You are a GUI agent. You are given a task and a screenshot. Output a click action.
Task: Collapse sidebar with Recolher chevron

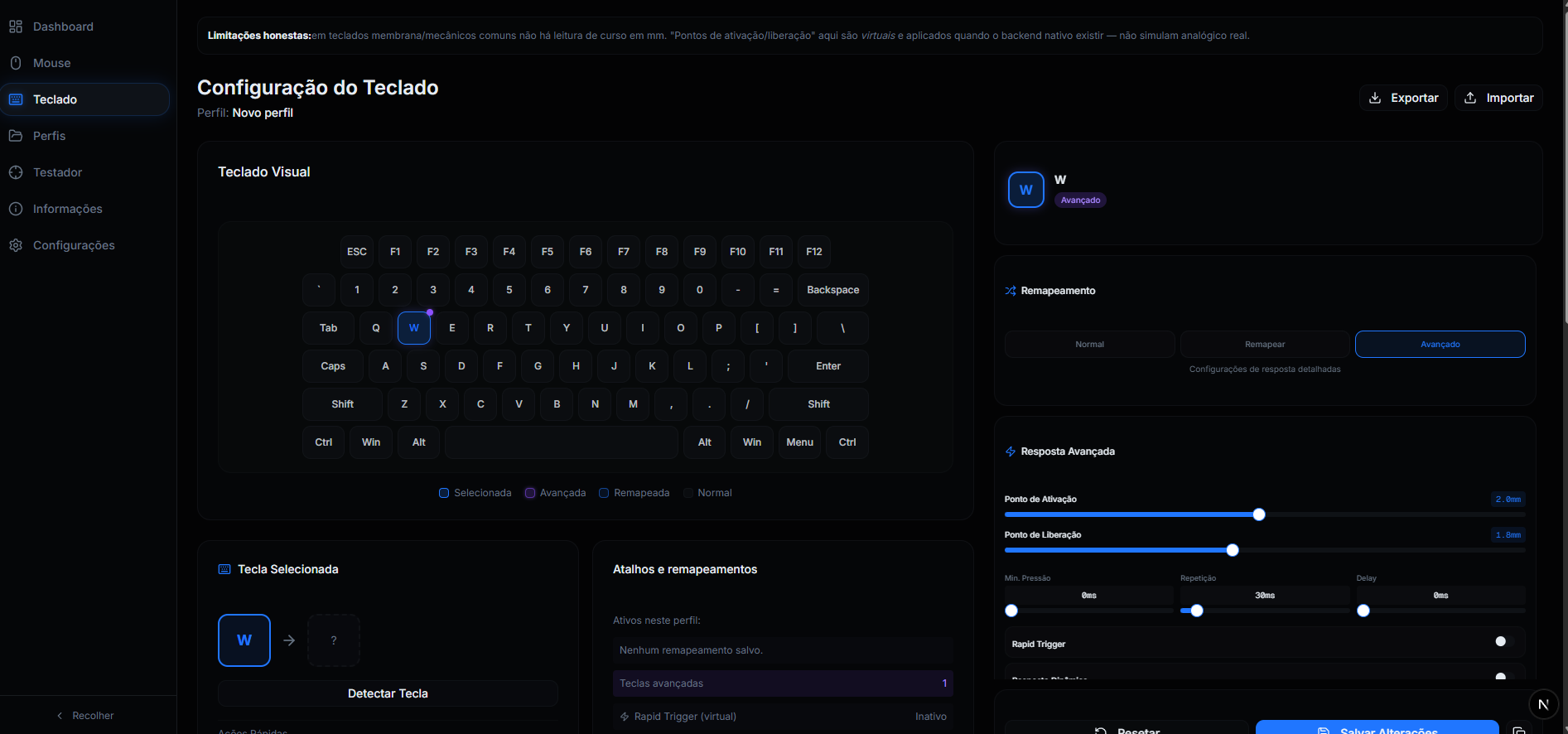point(60,716)
